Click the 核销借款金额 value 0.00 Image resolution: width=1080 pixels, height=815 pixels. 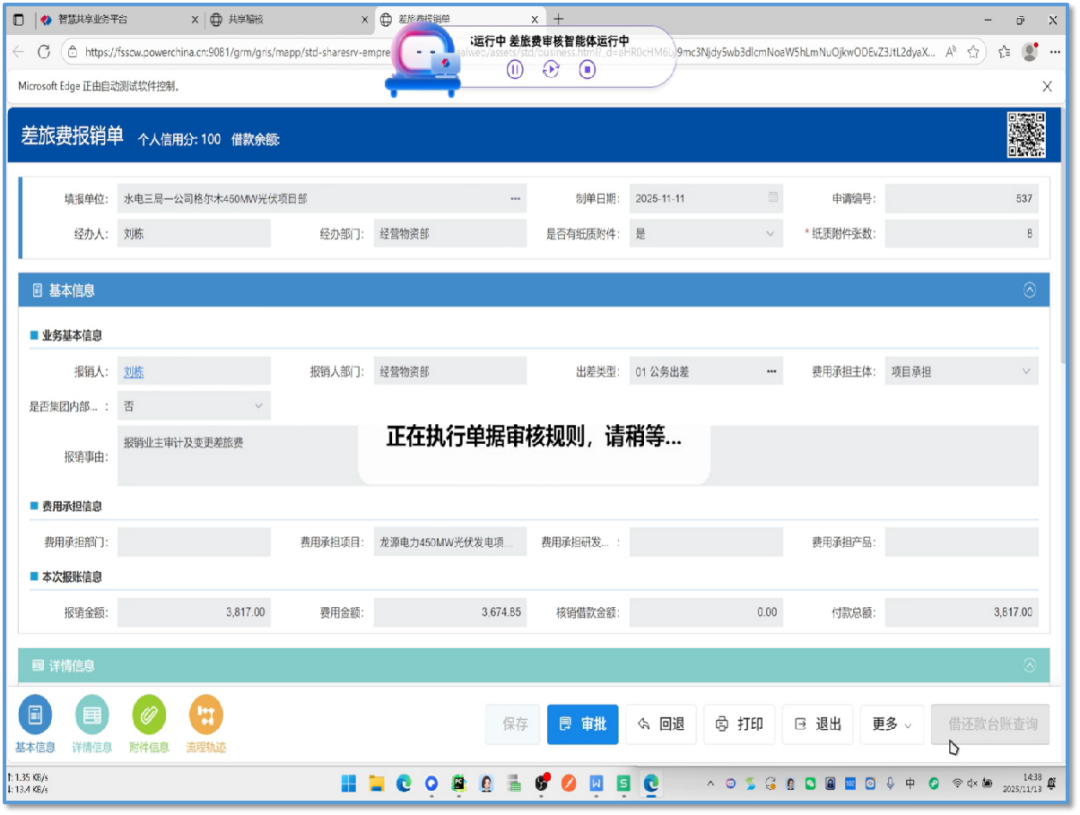point(767,612)
